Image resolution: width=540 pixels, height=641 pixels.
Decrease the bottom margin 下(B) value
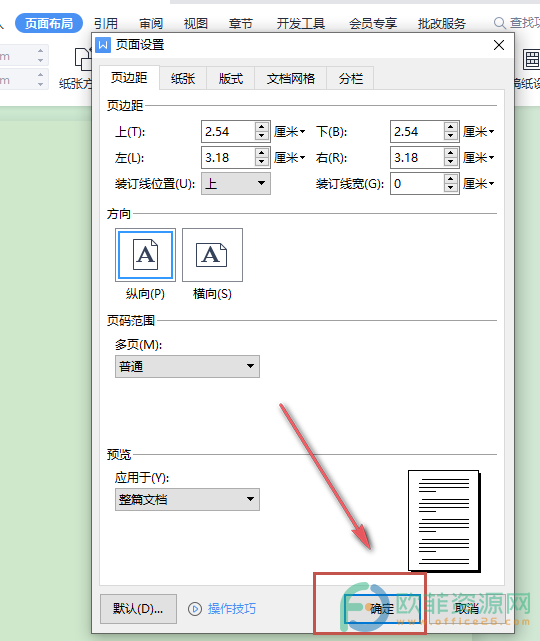point(450,136)
